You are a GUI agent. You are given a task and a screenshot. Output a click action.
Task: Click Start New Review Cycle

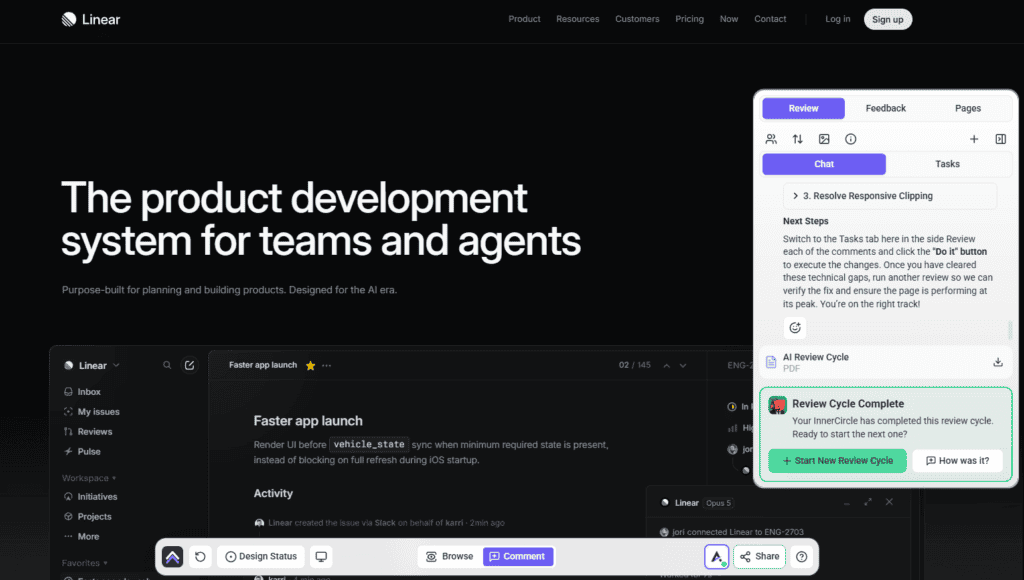[x=837, y=460]
